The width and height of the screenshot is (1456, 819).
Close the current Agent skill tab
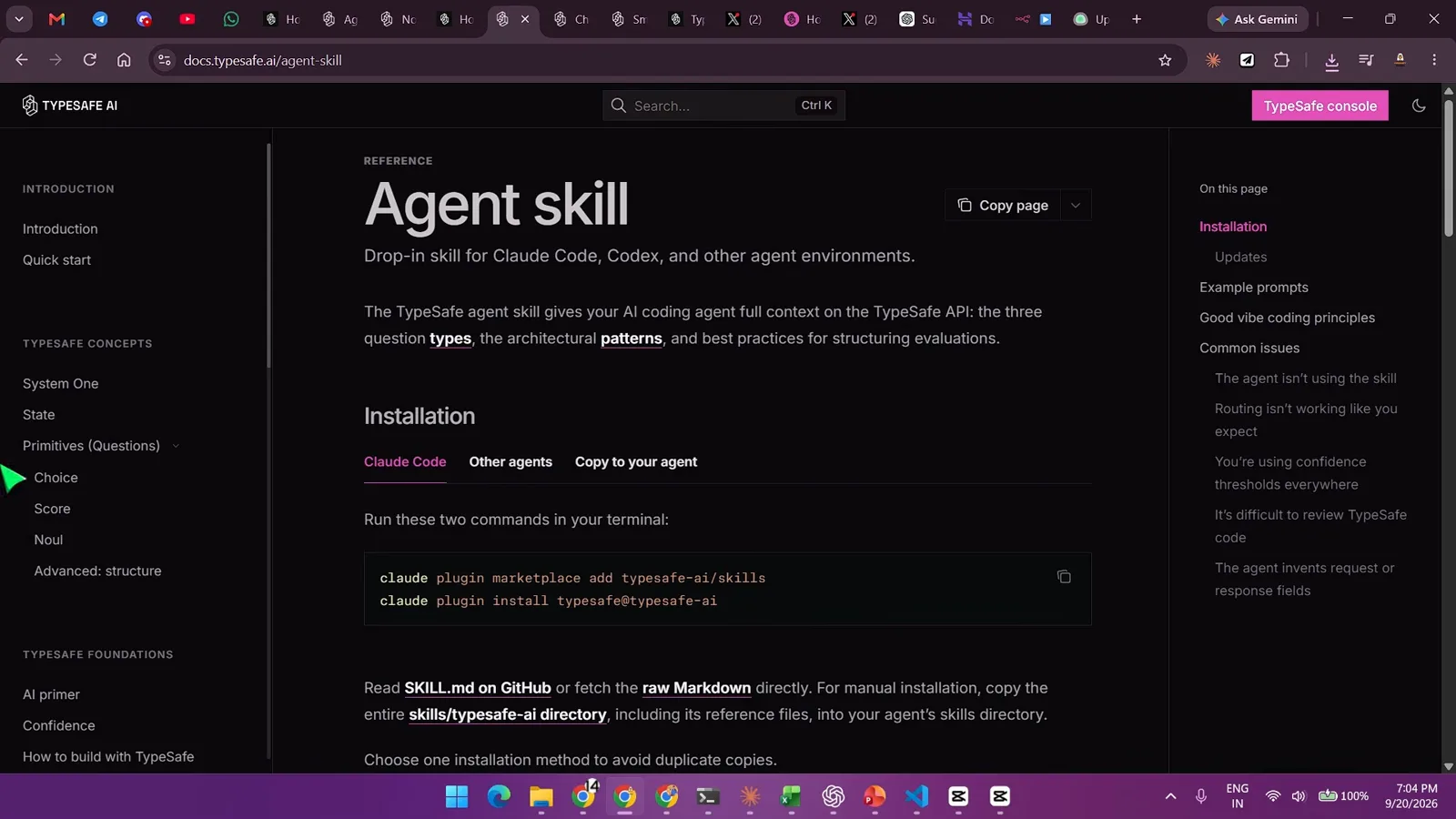coord(525,18)
